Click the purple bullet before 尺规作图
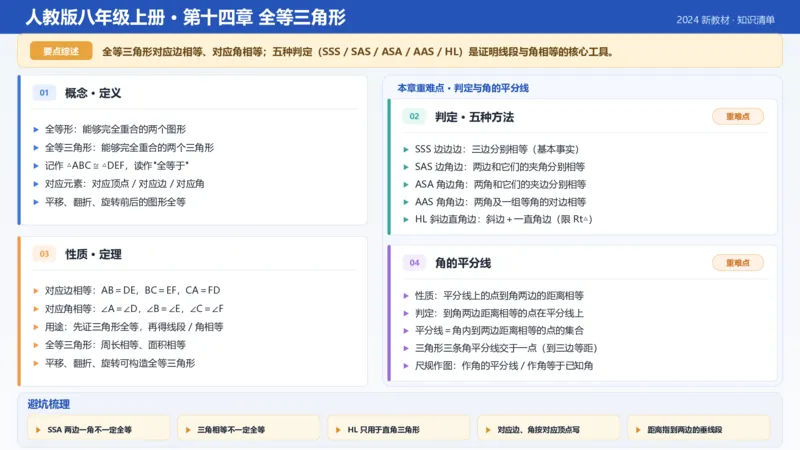The height and width of the screenshot is (450, 800). [x=406, y=366]
